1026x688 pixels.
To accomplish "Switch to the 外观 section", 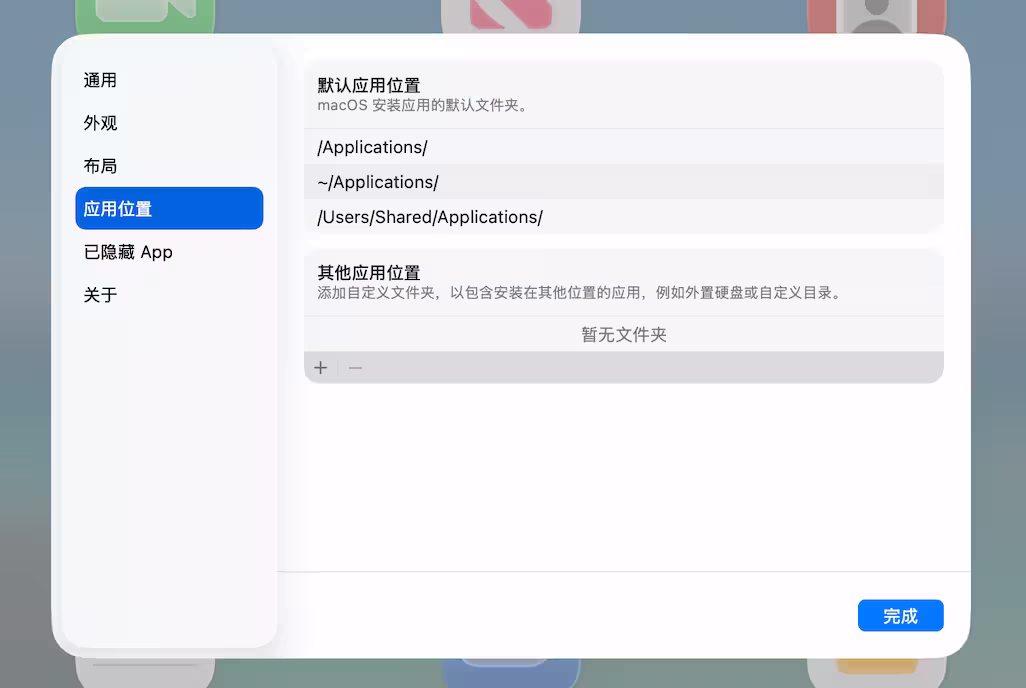I will [x=169, y=123].
